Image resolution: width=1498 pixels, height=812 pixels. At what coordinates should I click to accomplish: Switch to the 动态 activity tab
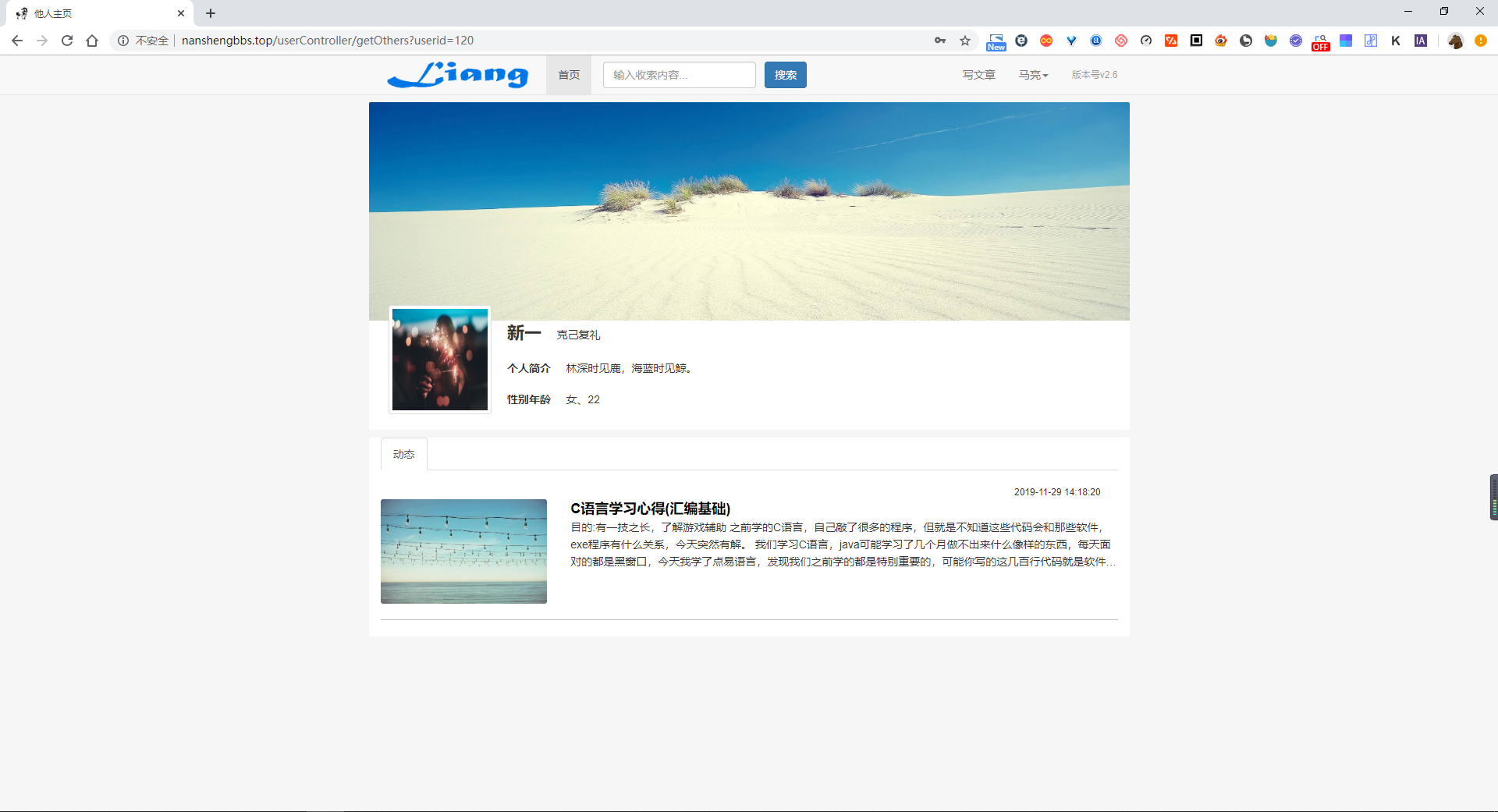(403, 454)
